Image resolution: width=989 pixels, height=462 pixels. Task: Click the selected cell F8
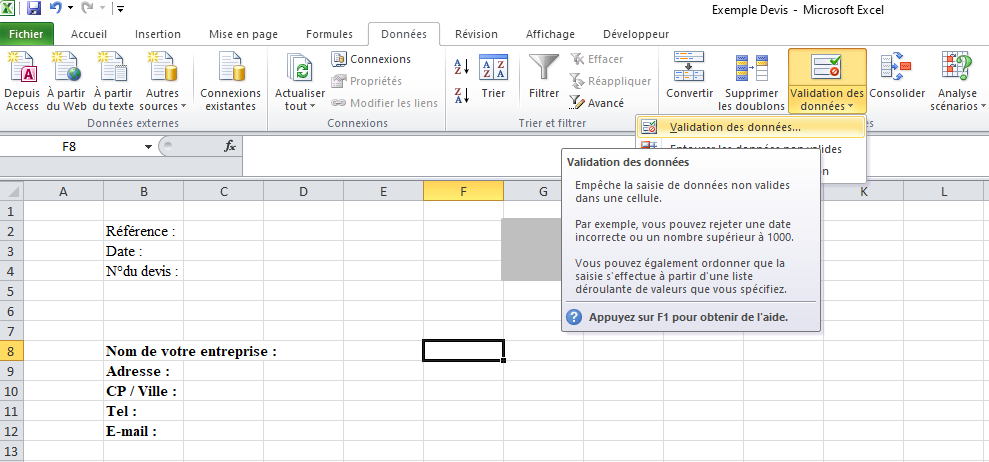pyautogui.click(x=464, y=351)
